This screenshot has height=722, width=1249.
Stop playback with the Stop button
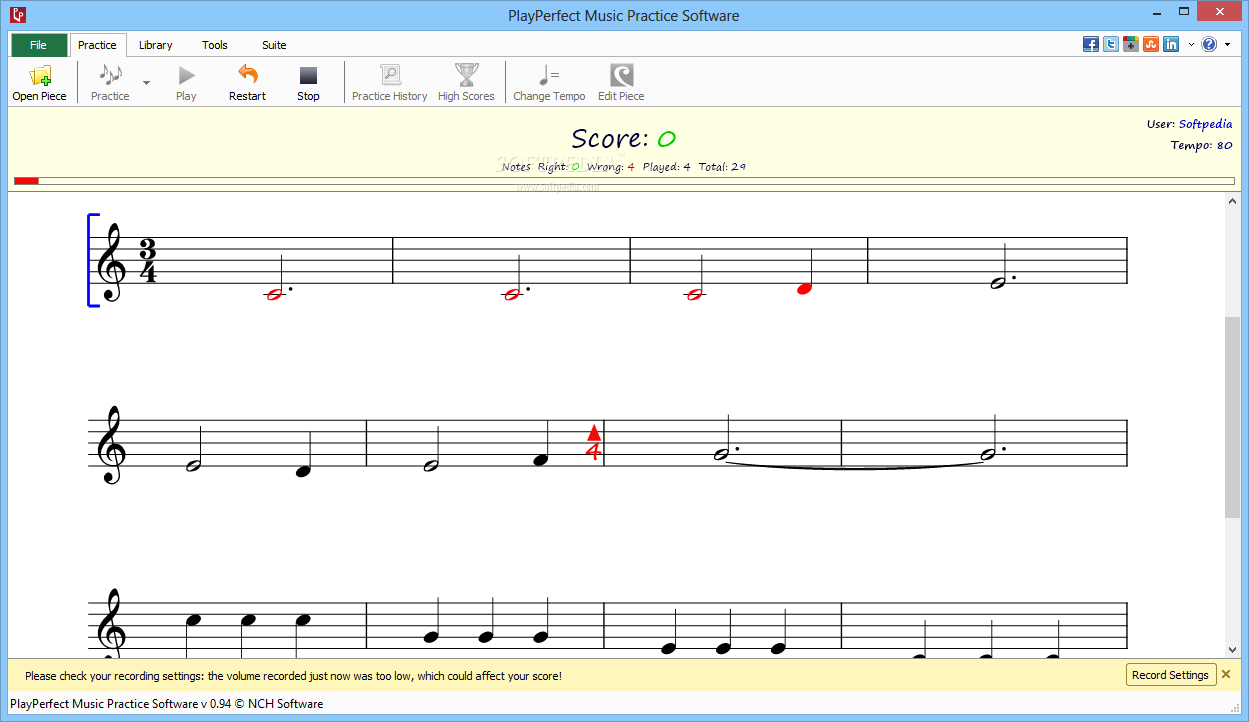(308, 82)
